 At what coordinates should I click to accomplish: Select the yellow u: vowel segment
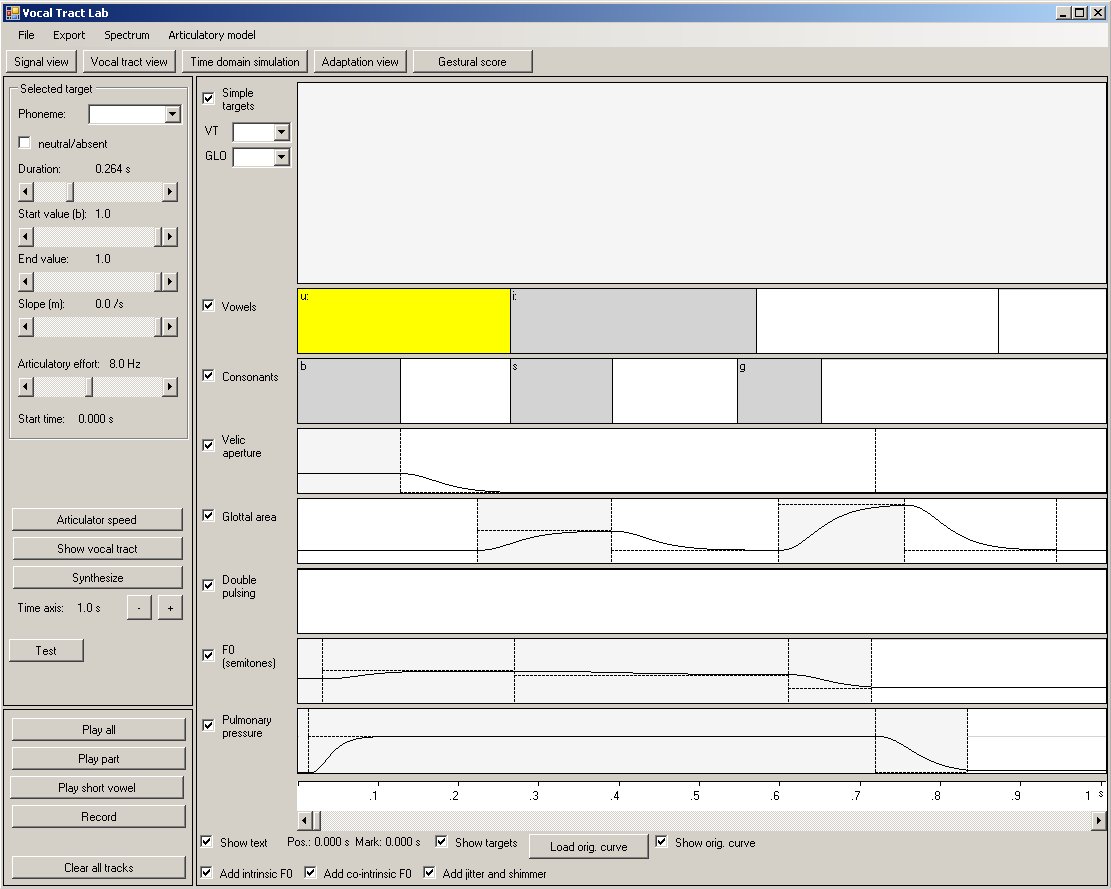404,322
